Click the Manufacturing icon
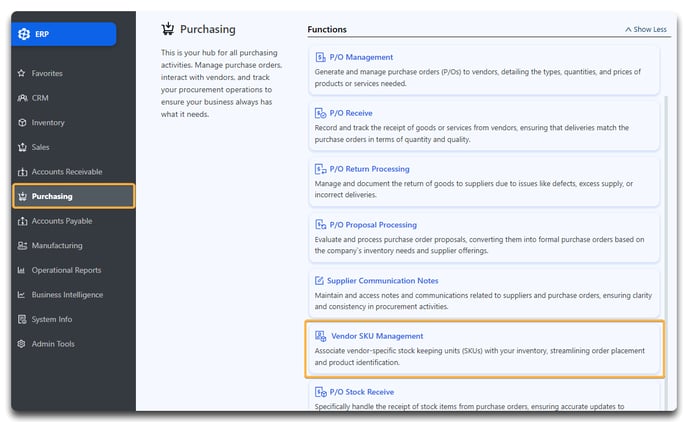The height and width of the screenshot is (422, 688). 22,245
